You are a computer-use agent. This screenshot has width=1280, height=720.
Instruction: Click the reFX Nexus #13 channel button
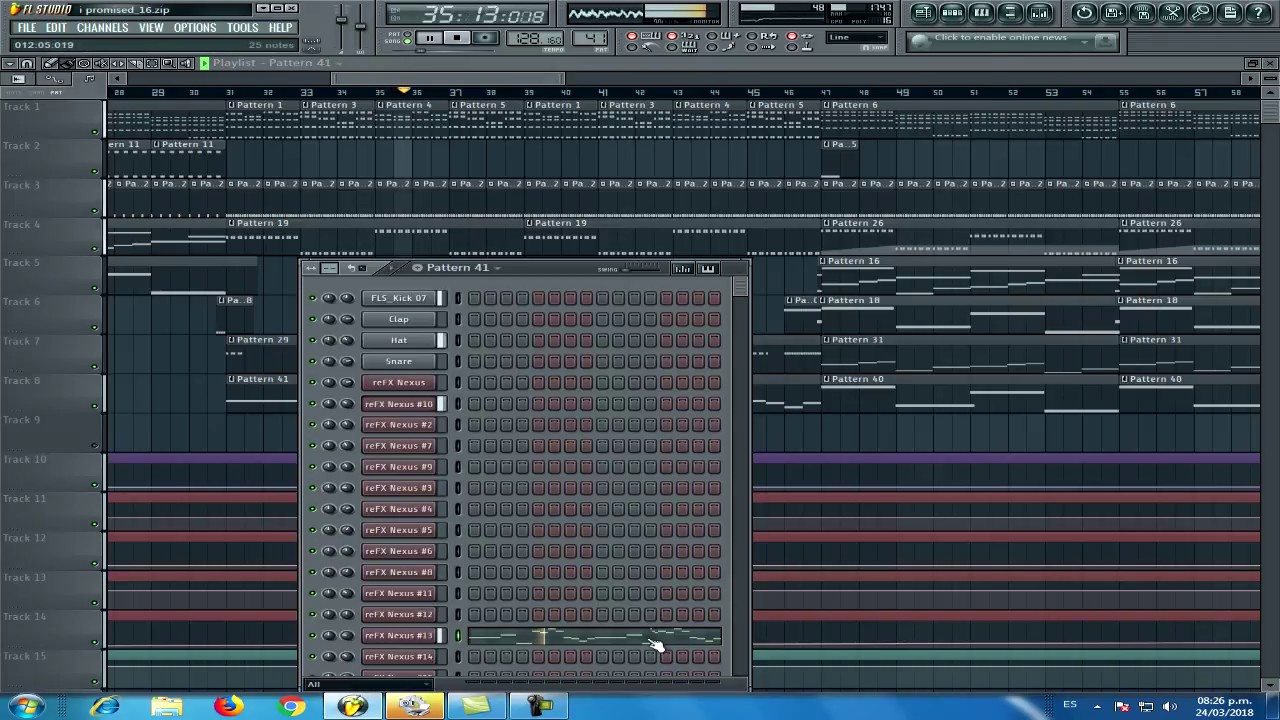[398, 635]
